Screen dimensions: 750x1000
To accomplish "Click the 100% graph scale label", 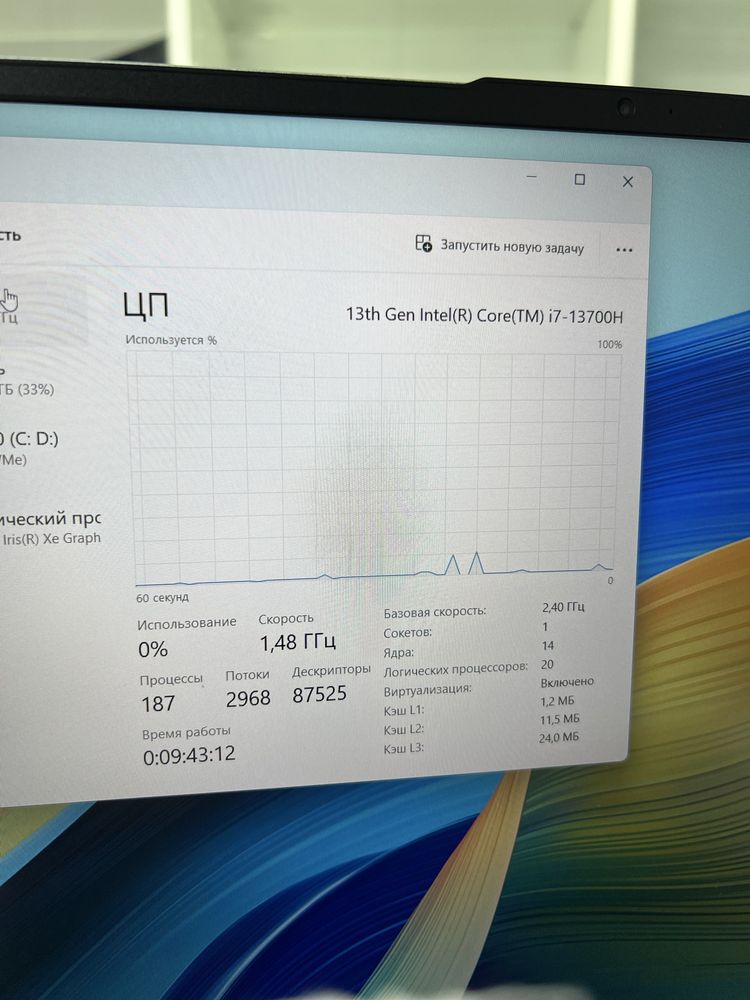I will tap(610, 344).
